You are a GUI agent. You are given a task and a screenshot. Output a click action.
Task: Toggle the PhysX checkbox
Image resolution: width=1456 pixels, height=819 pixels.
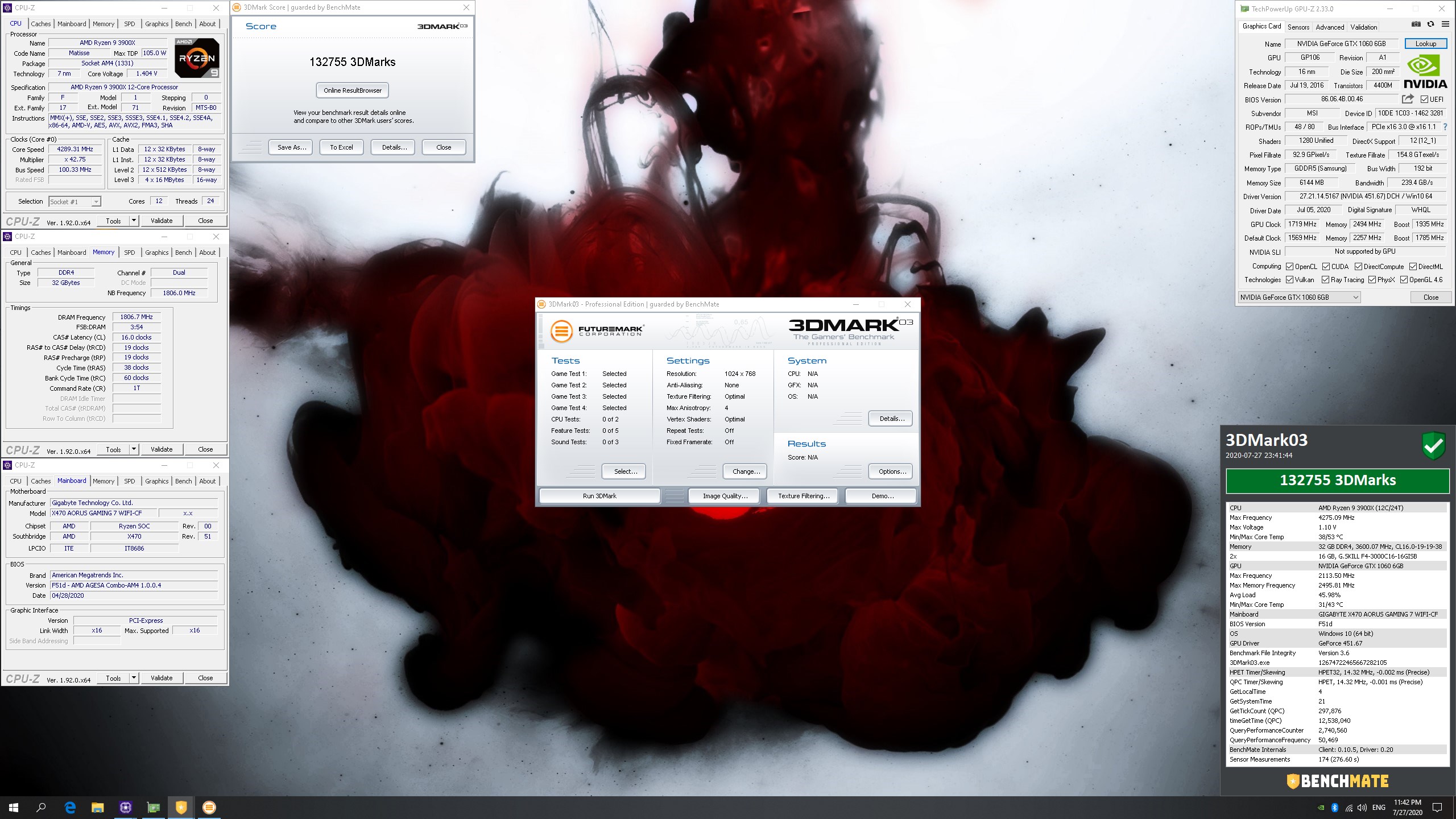pyautogui.click(x=1372, y=279)
